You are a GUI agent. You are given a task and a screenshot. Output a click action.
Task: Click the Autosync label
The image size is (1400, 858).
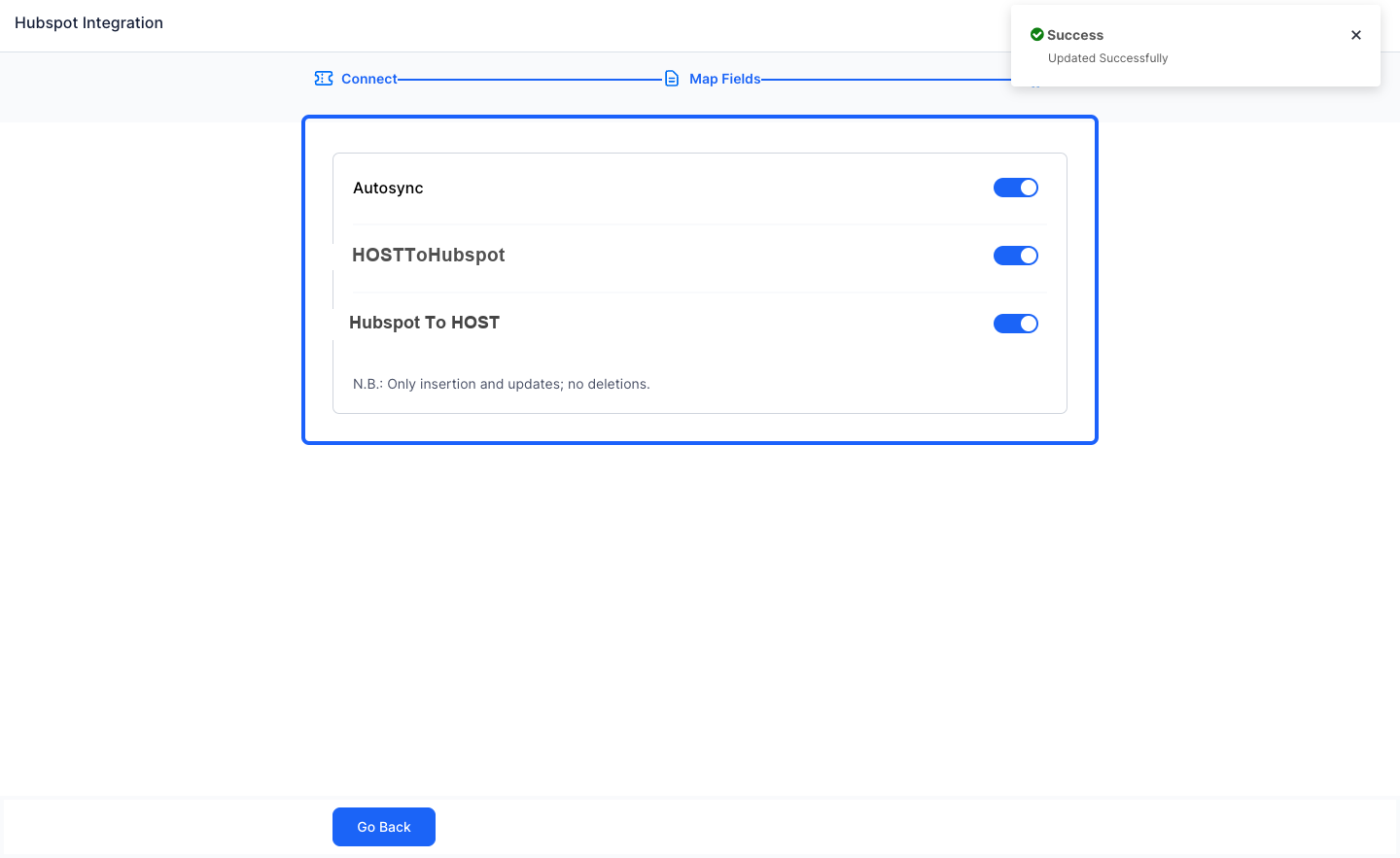coord(388,189)
